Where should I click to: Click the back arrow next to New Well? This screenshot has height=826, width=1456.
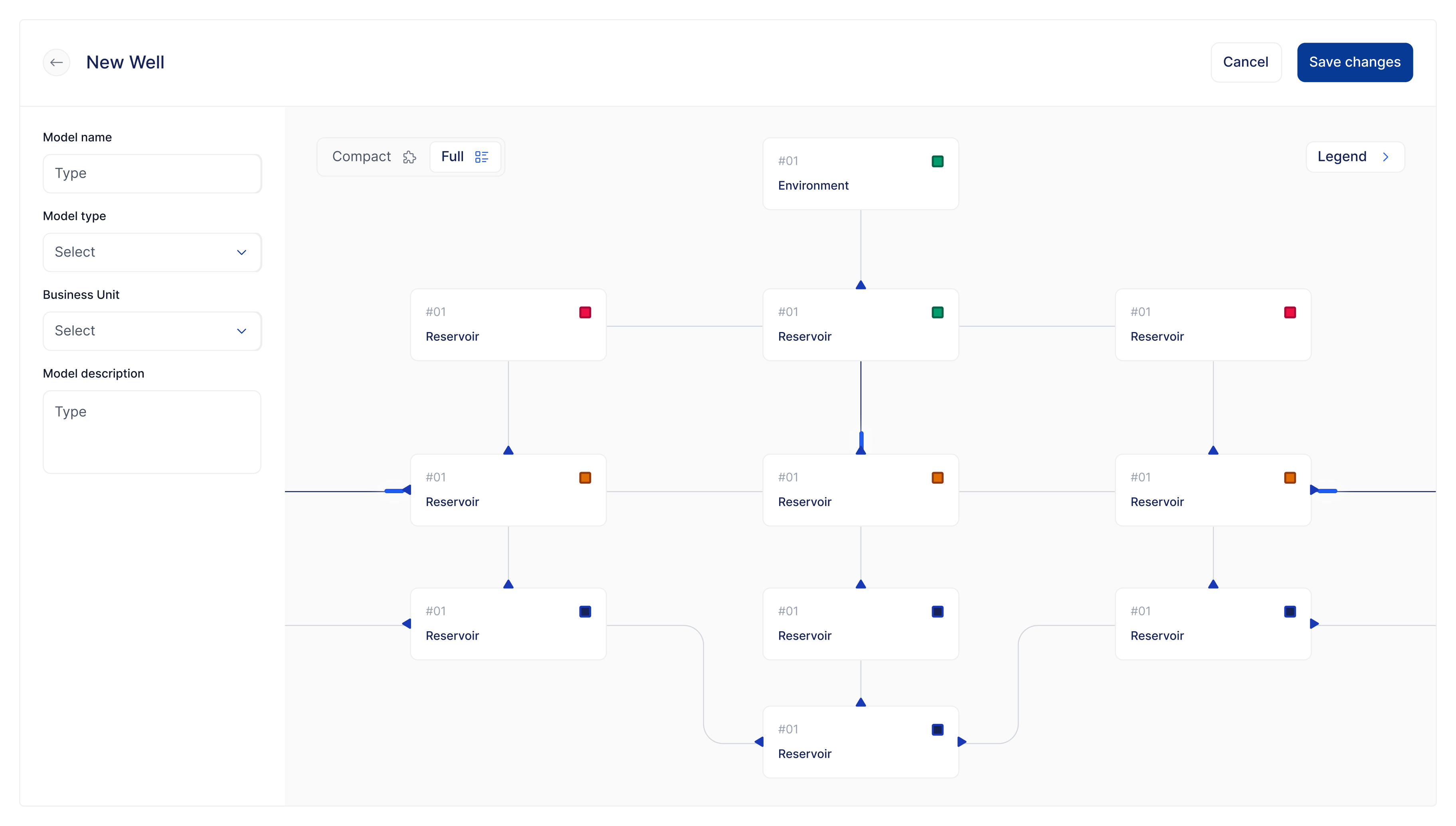pyautogui.click(x=56, y=62)
